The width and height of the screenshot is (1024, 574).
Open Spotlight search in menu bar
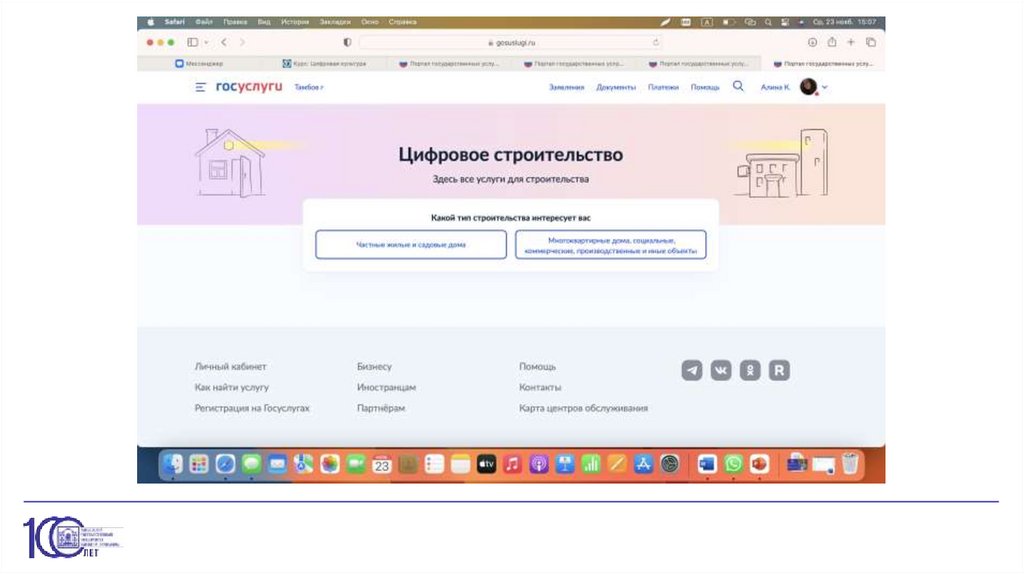pyautogui.click(x=768, y=22)
